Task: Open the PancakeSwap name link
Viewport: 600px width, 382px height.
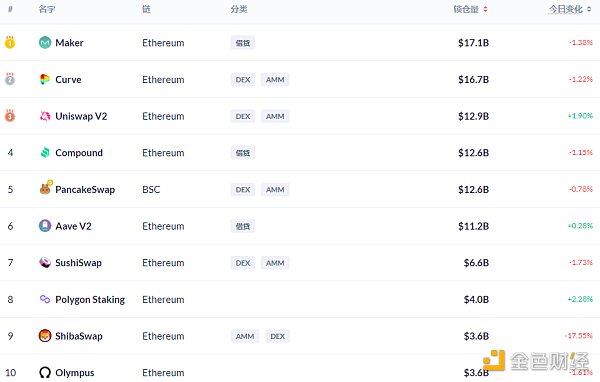Action: (x=85, y=189)
